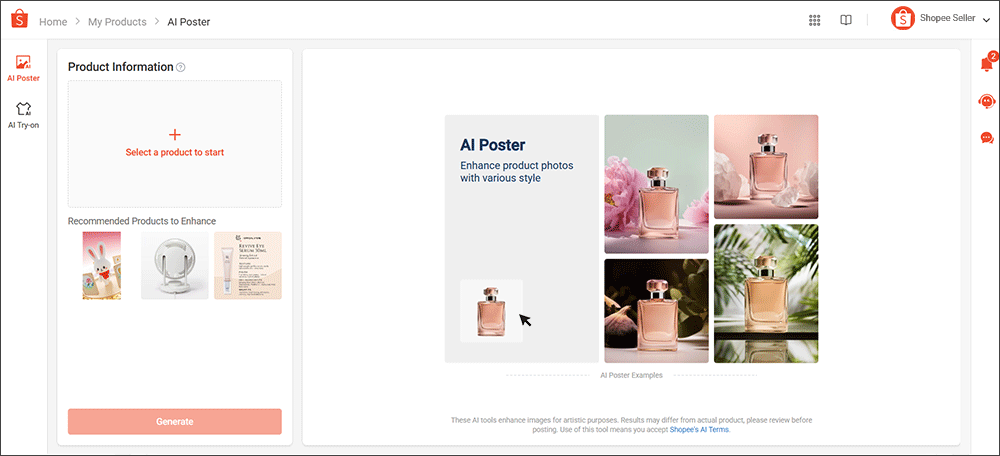
Task: View the palm leaves perfume example
Action: click(x=766, y=293)
